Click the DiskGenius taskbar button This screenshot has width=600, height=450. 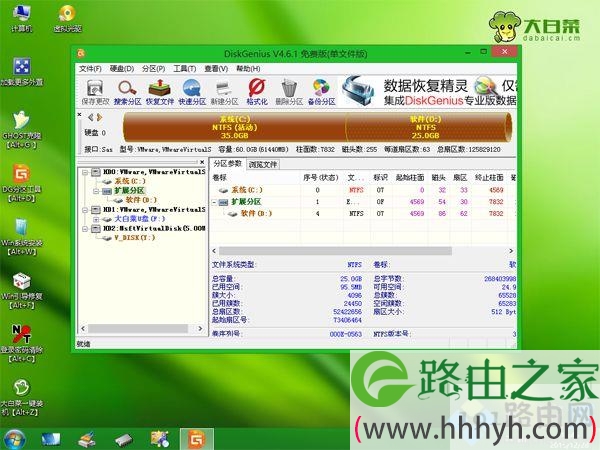point(196,439)
